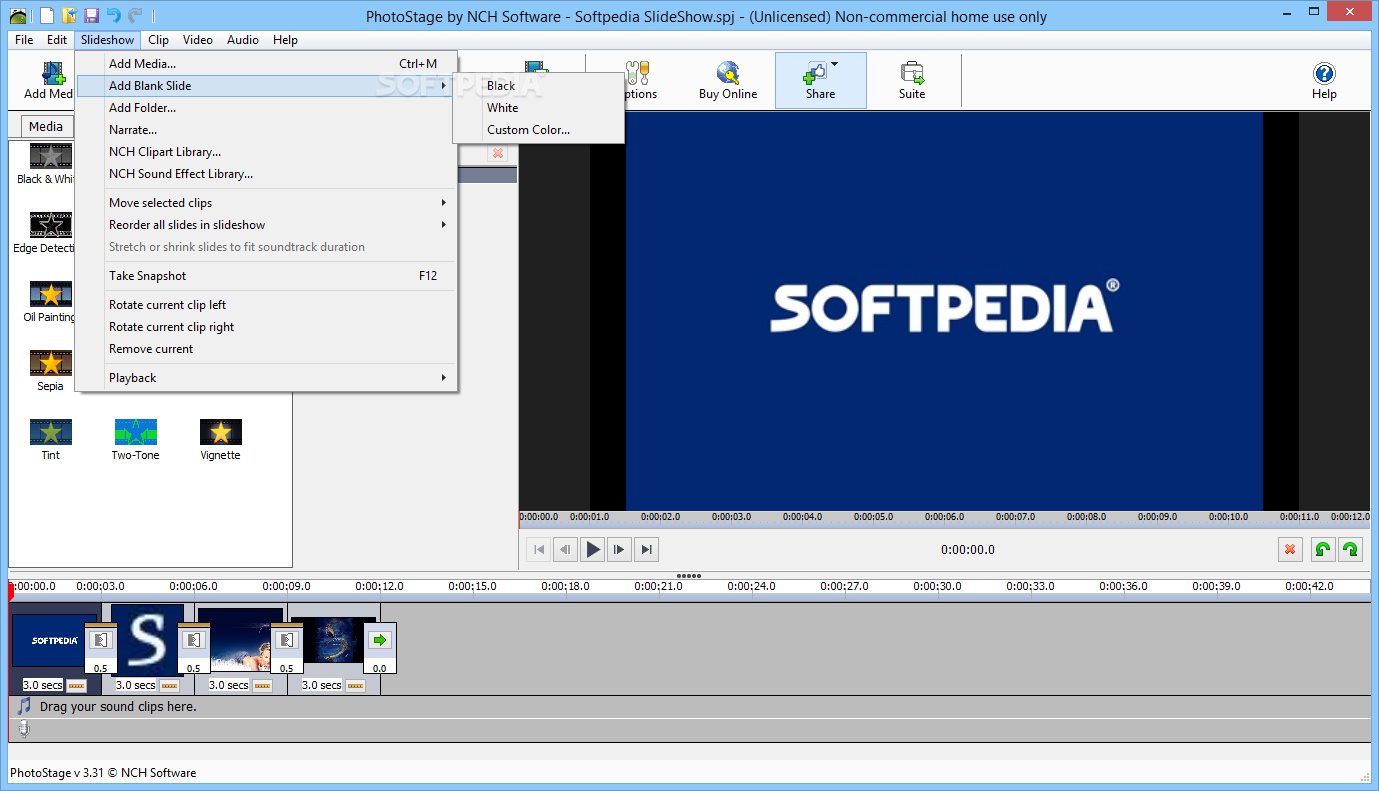The image size is (1379, 791).
Task: Click red X delete button below preview
Action: click(x=1290, y=549)
